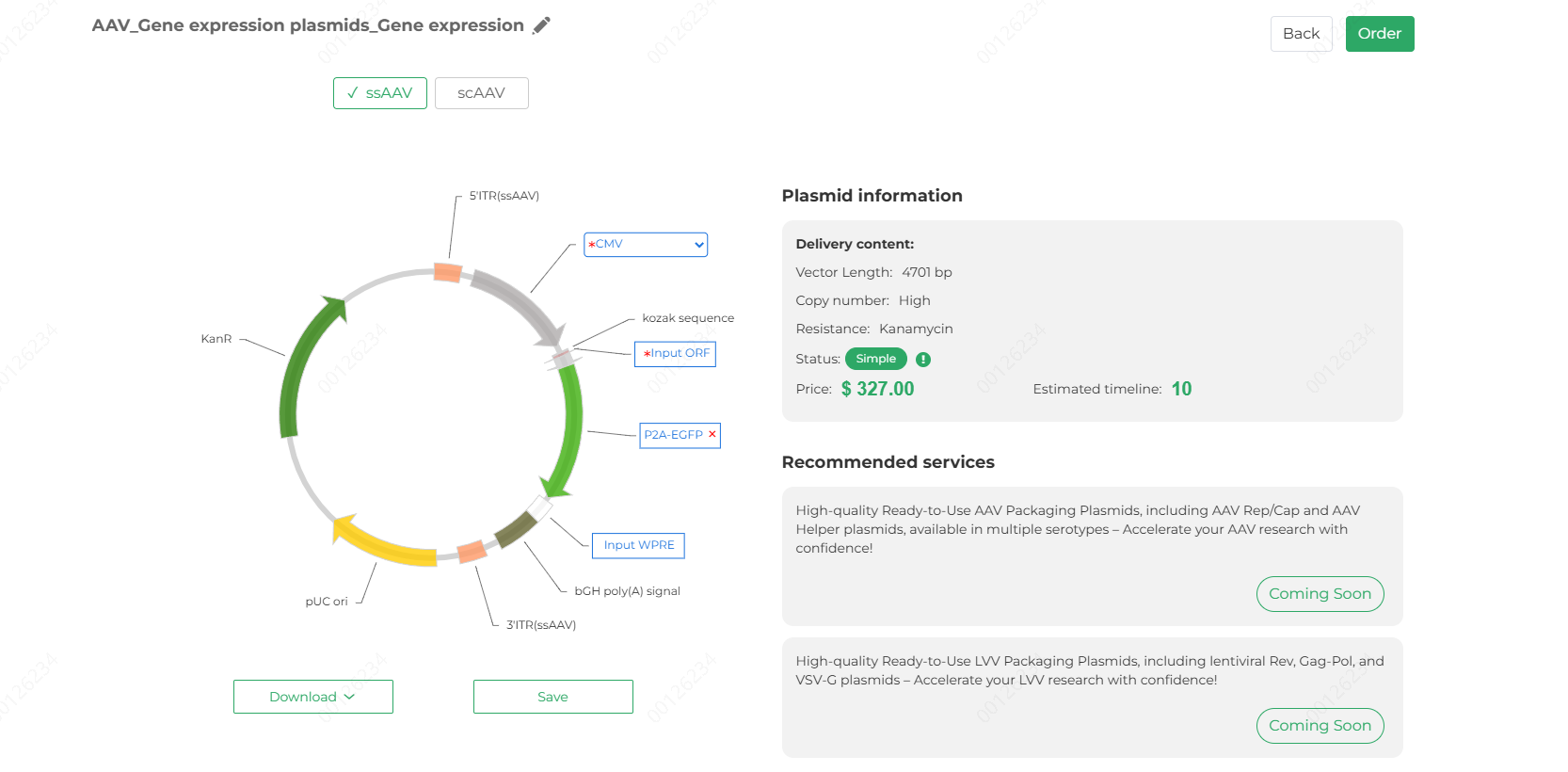Image resolution: width=1568 pixels, height=772 pixels.
Task: Go Back using the Back button
Action: pyautogui.click(x=1302, y=34)
